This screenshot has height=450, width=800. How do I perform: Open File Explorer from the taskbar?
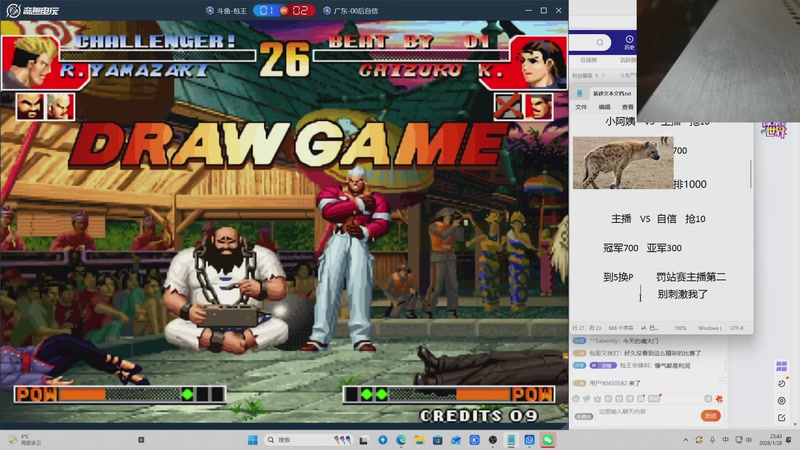coord(419,440)
